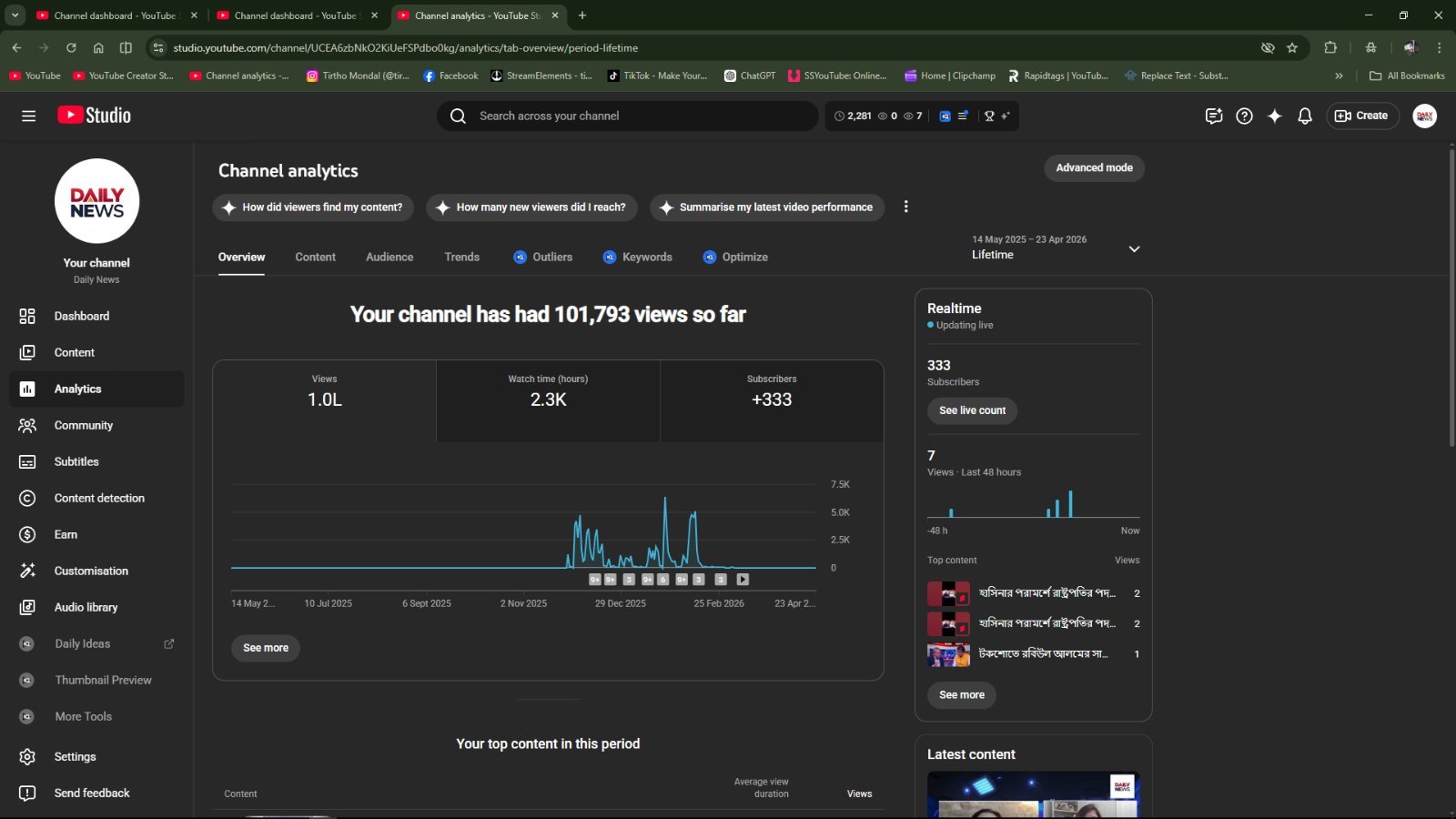Click the video play marker under the chart
This screenshot has width=1456, height=819.
pyautogui.click(x=743, y=579)
